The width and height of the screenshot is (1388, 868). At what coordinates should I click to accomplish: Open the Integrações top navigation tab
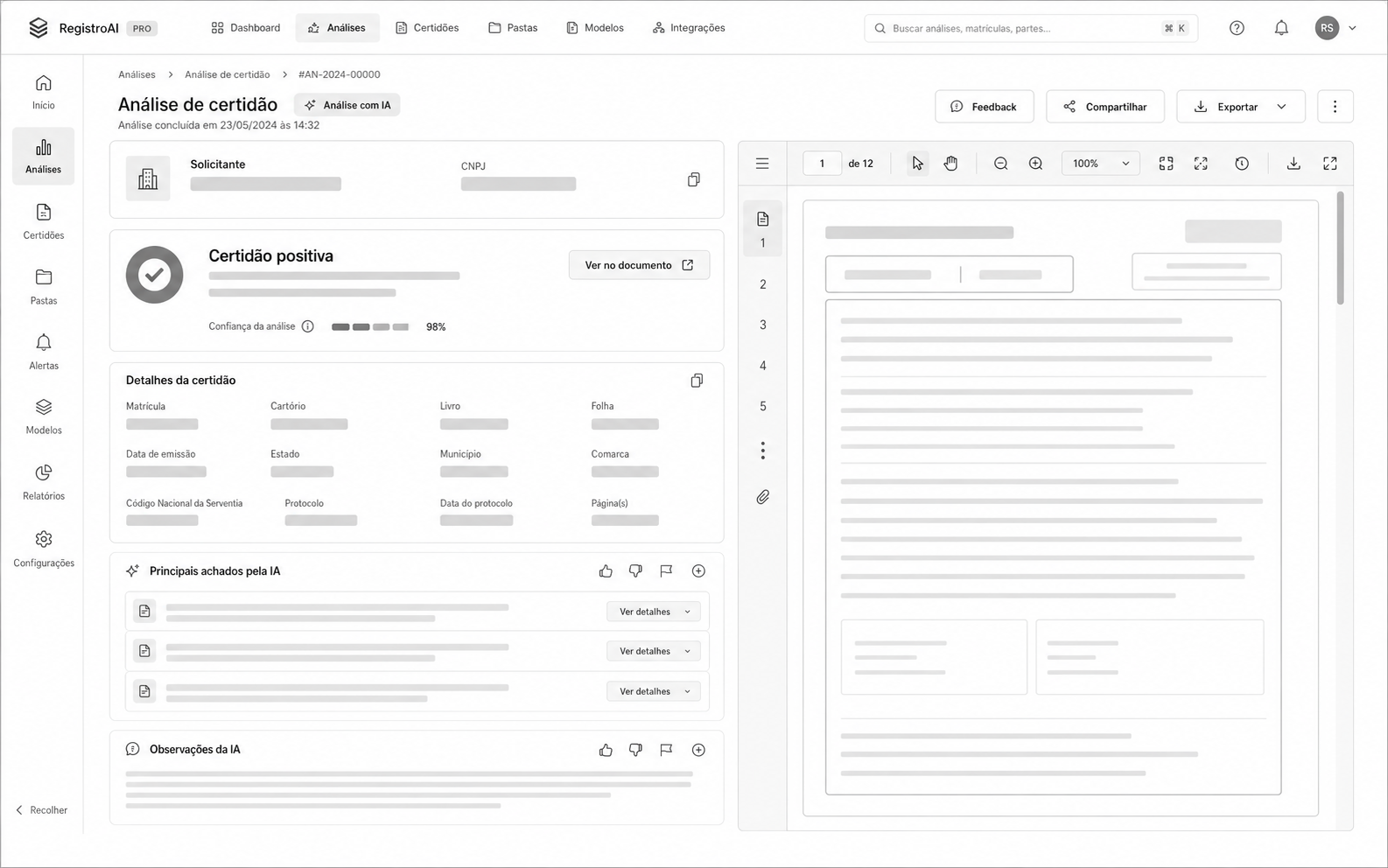point(689,28)
